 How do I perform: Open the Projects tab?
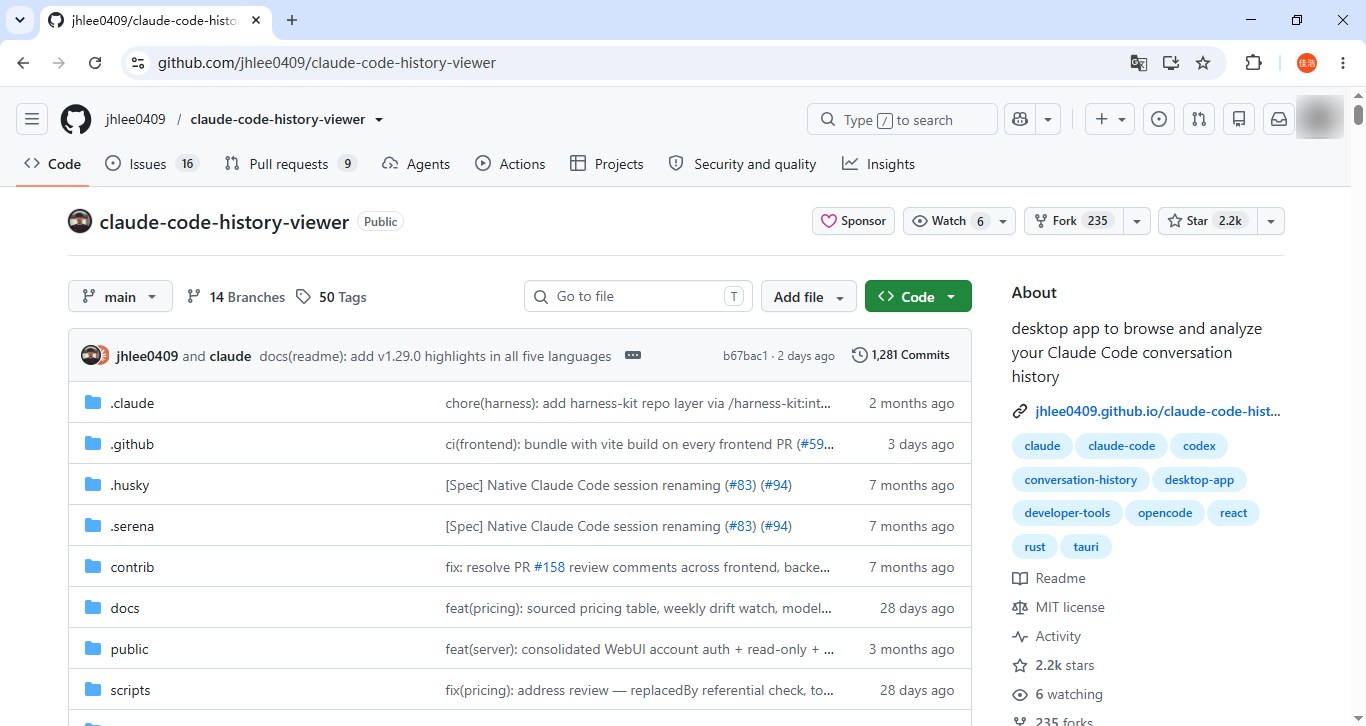coord(606,164)
